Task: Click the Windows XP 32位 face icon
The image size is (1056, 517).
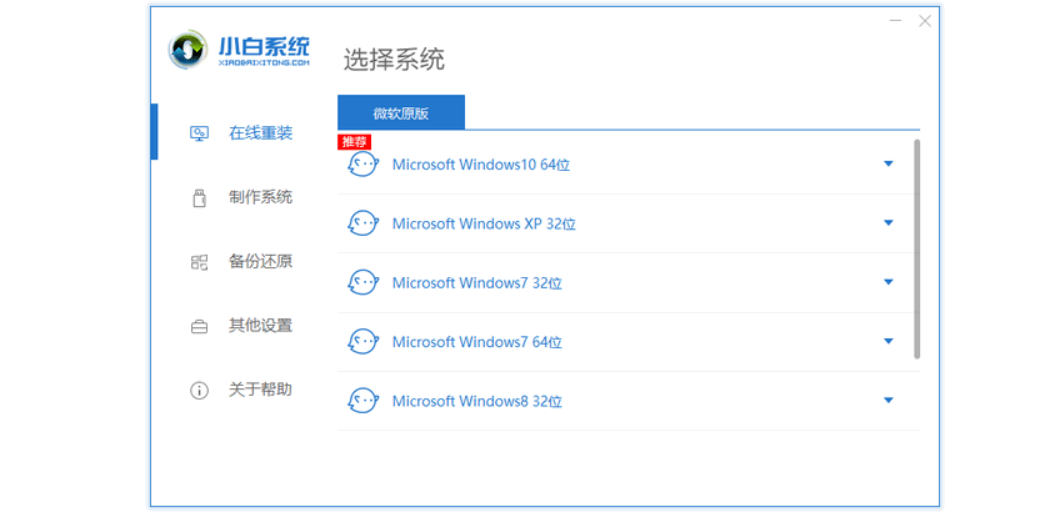Action: tap(362, 224)
